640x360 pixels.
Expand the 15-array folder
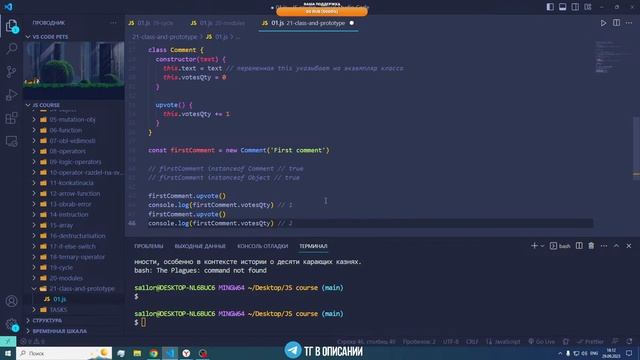tap(73, 225)
